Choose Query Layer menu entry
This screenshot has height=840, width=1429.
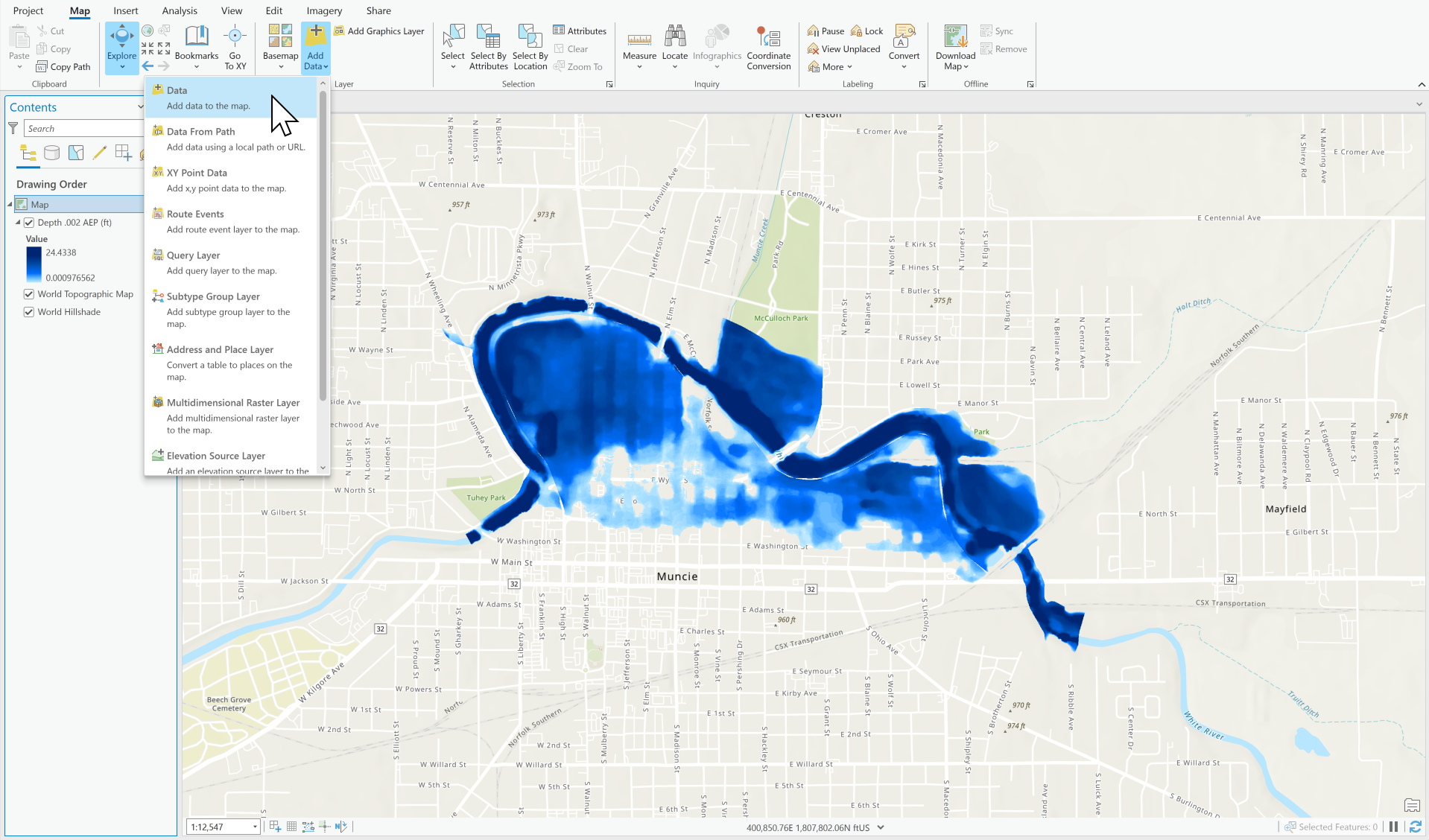pyautogui.click(x=232, y=263)
